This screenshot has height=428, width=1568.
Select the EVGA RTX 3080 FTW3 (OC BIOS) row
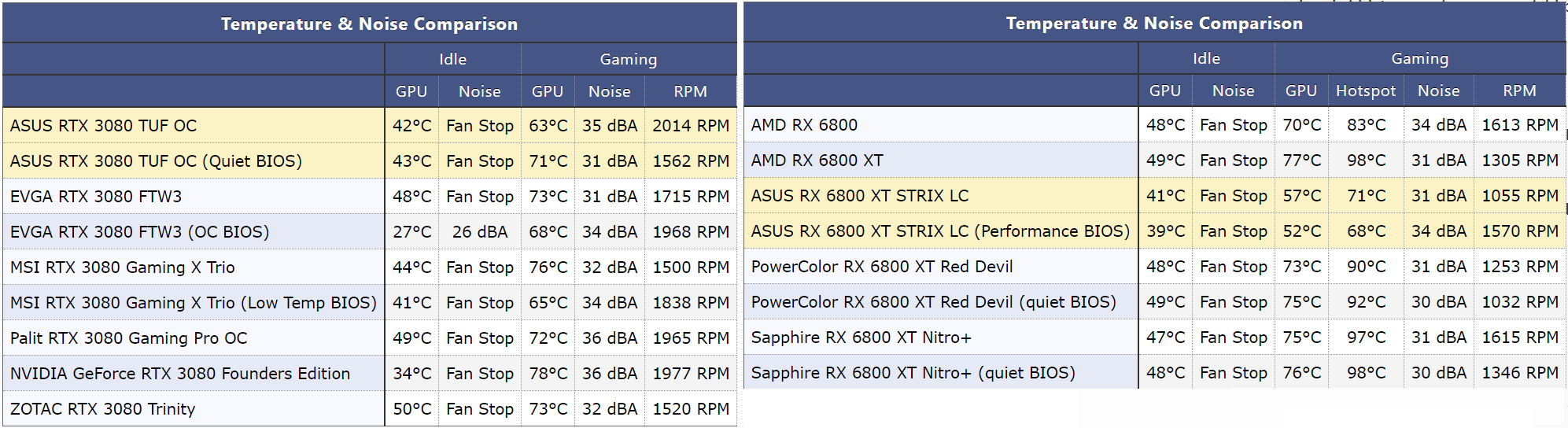tap(139, 232)
